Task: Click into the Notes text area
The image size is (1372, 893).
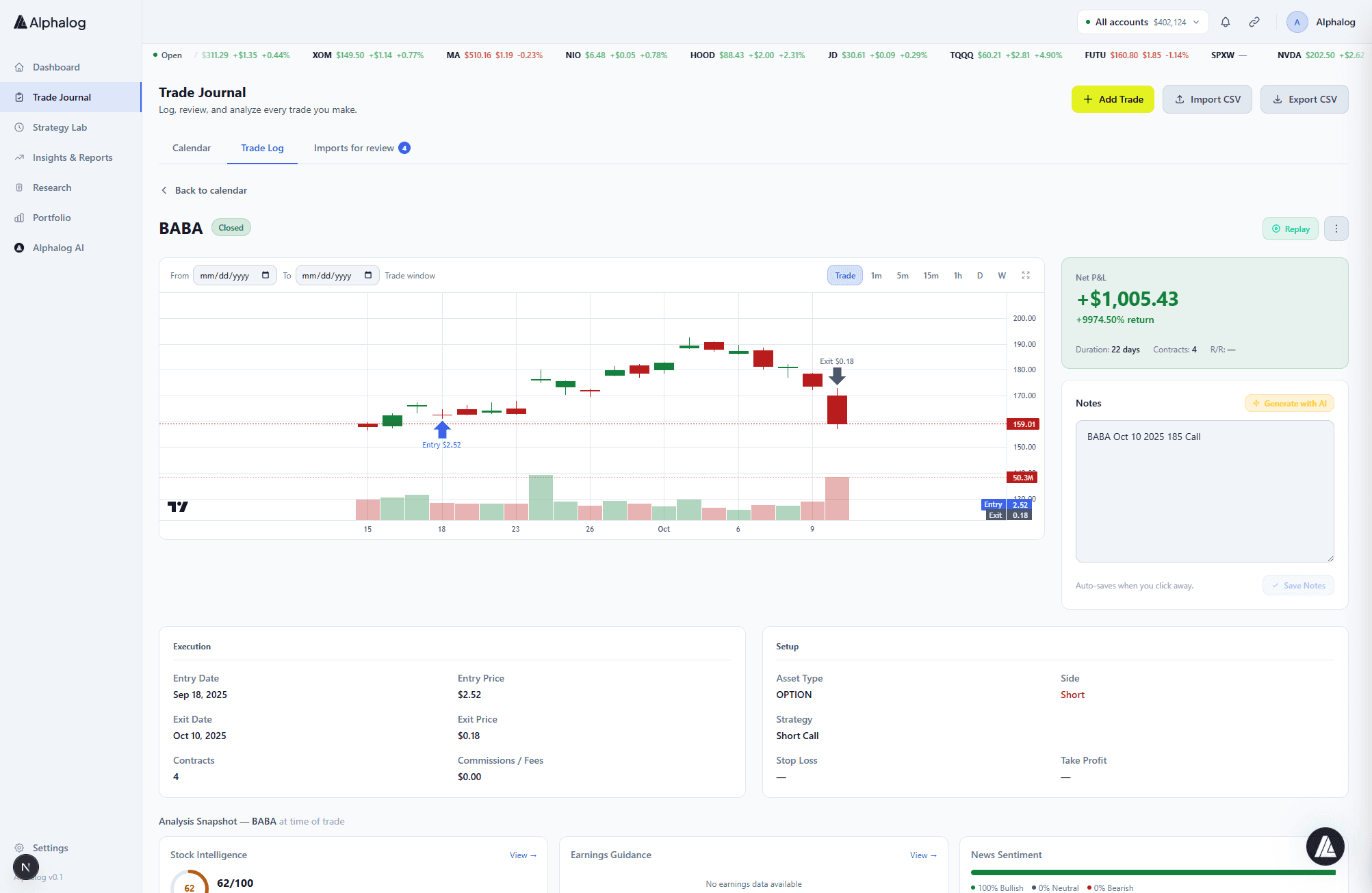Action: click(x=1204, y=491)
